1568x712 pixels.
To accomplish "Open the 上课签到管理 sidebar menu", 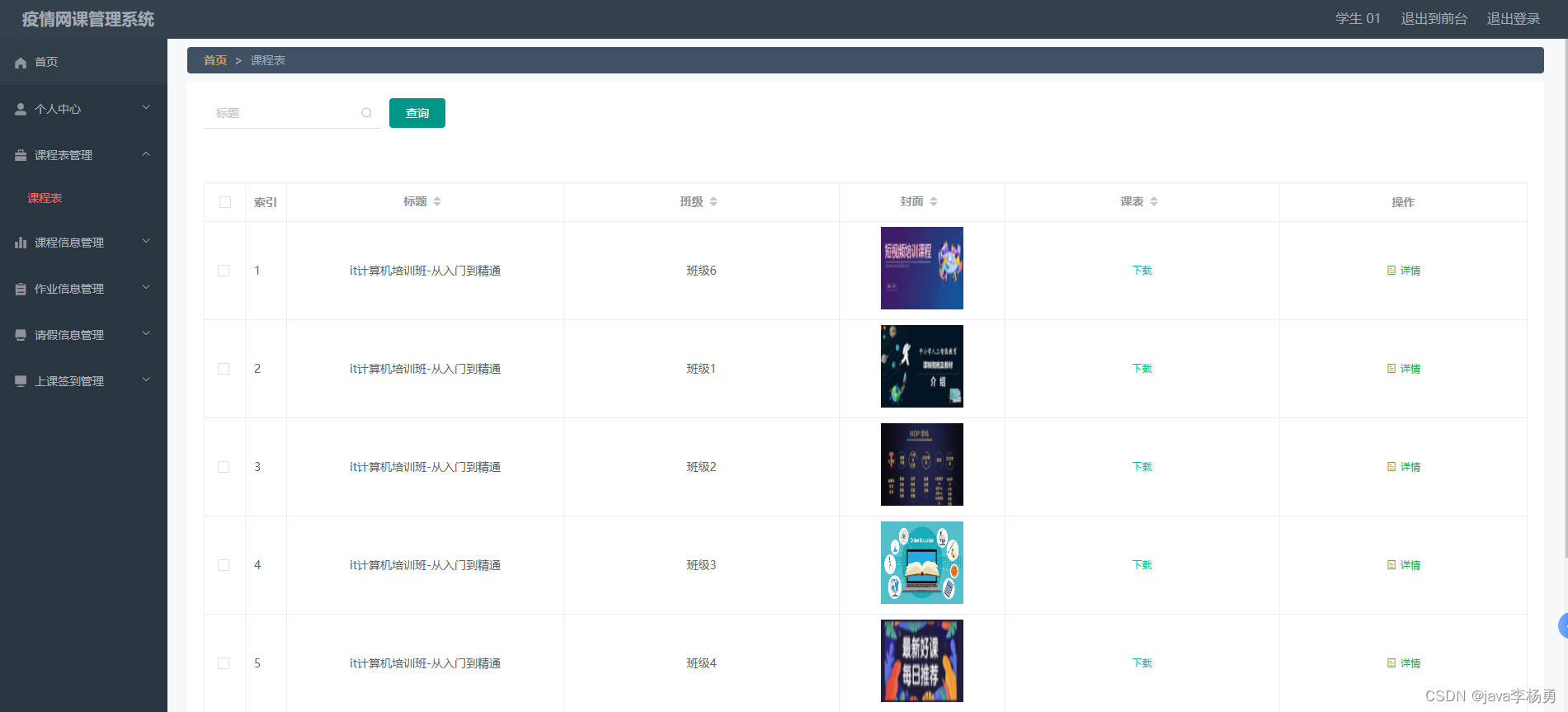I will point(83,381).
